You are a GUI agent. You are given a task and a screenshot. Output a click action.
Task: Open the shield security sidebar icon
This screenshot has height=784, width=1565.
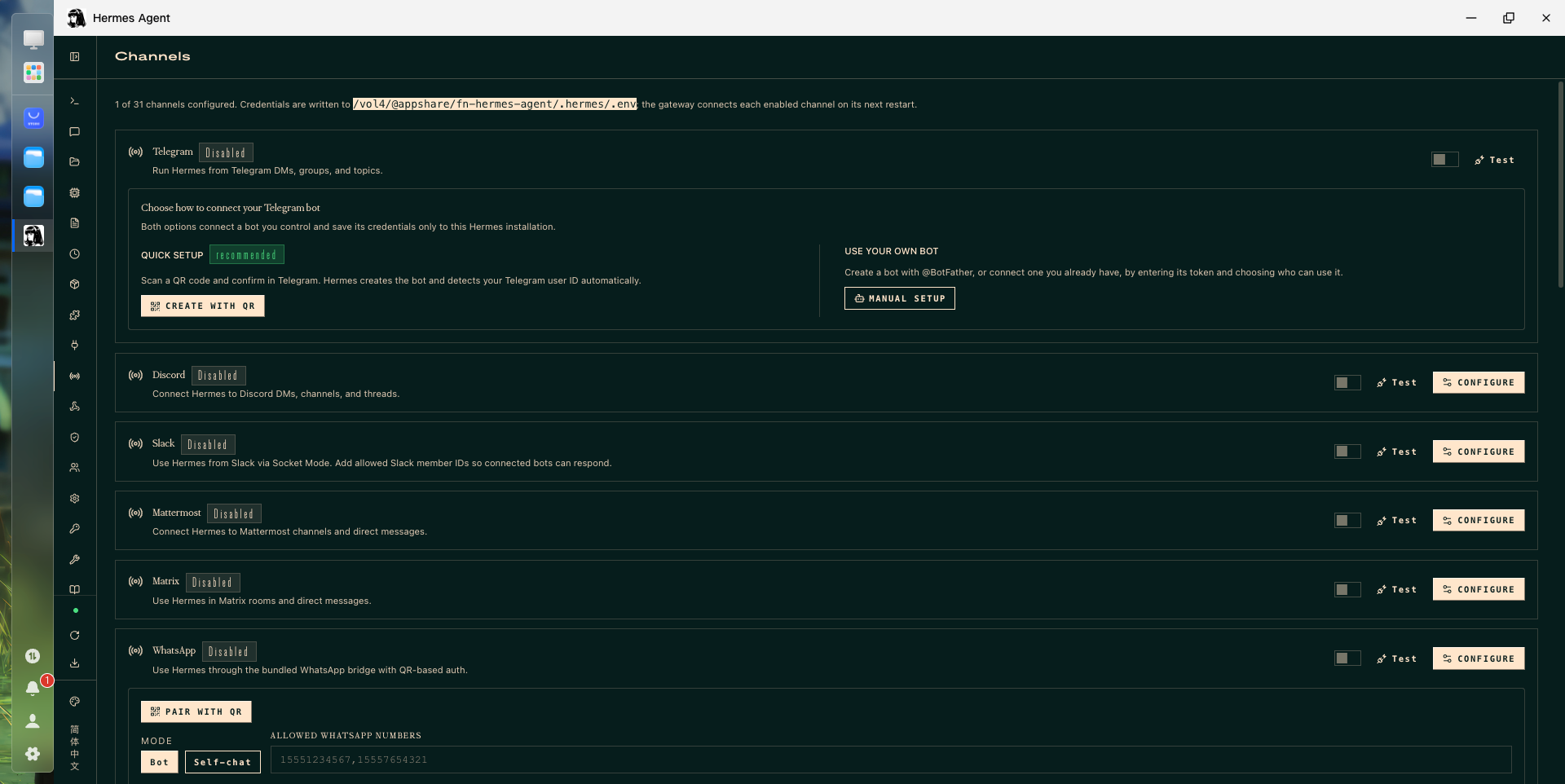[74, 437]
